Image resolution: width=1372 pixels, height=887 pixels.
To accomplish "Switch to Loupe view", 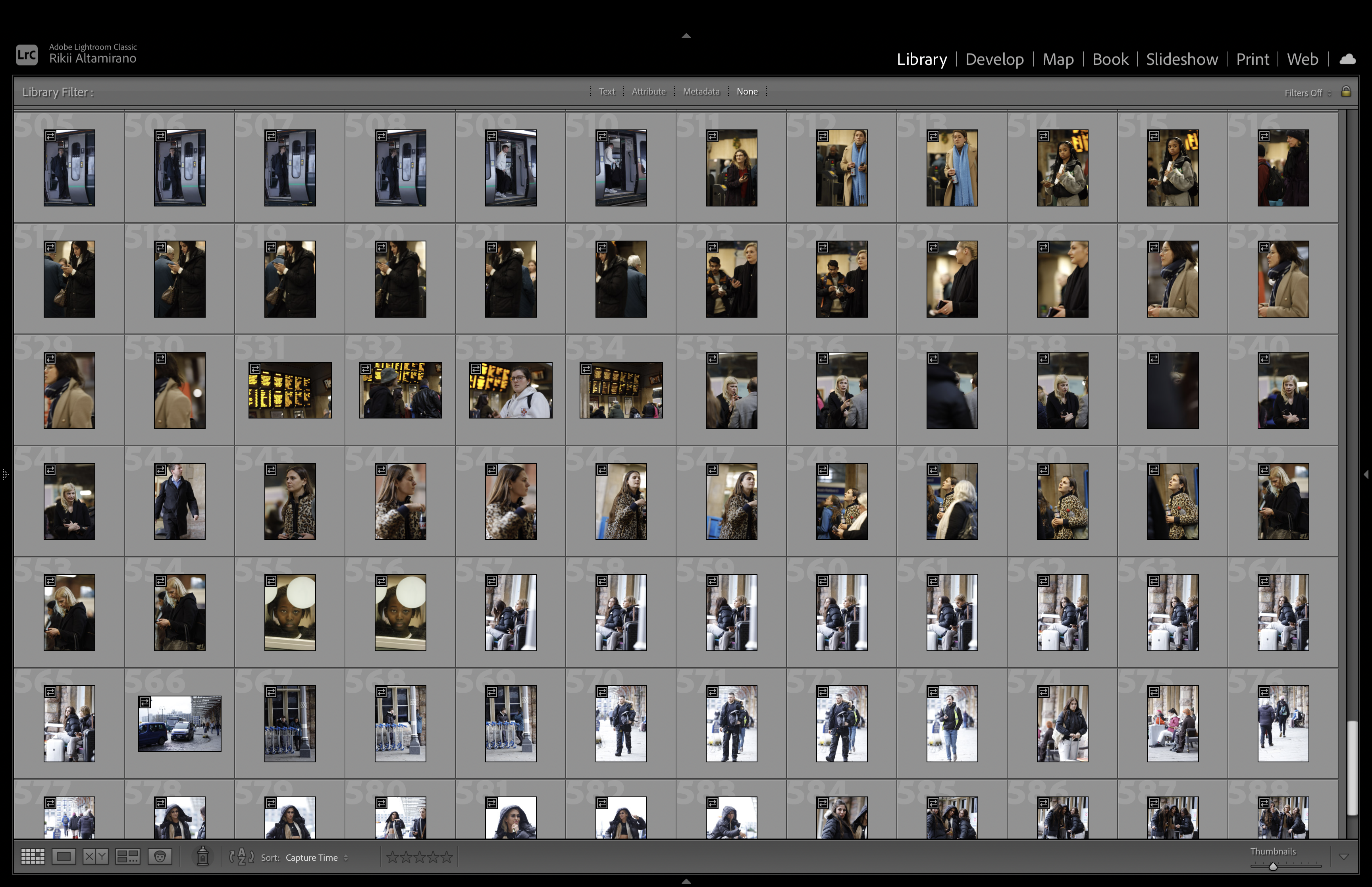I will coord(64,856).
